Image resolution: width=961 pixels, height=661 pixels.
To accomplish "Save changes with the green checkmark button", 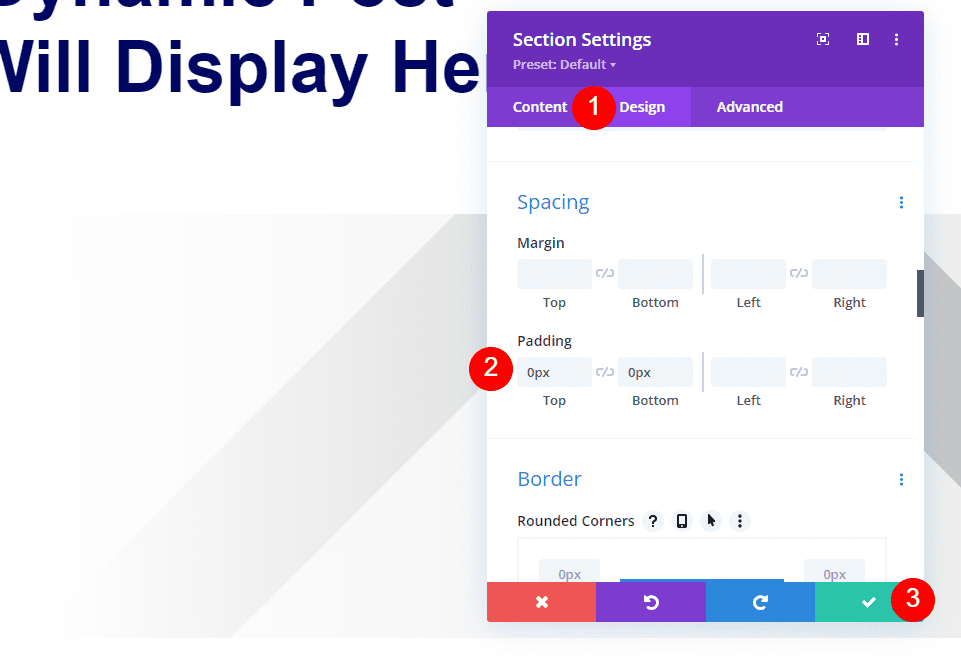I will [870, 601].
